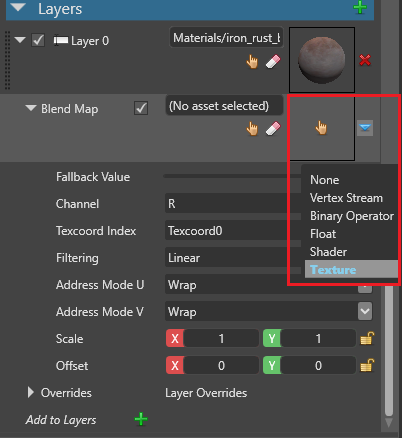Screen dimensions: 402x438
Task: Toggle the Layer 0 enabled checkbox
Action: 38,40
